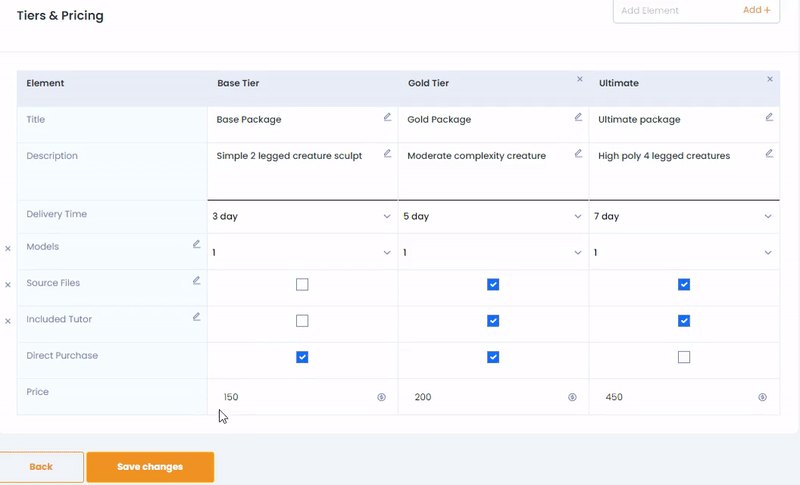Click the Direct Purchase row label
Viewport: 800px width, 485px height.
point(62,355)
